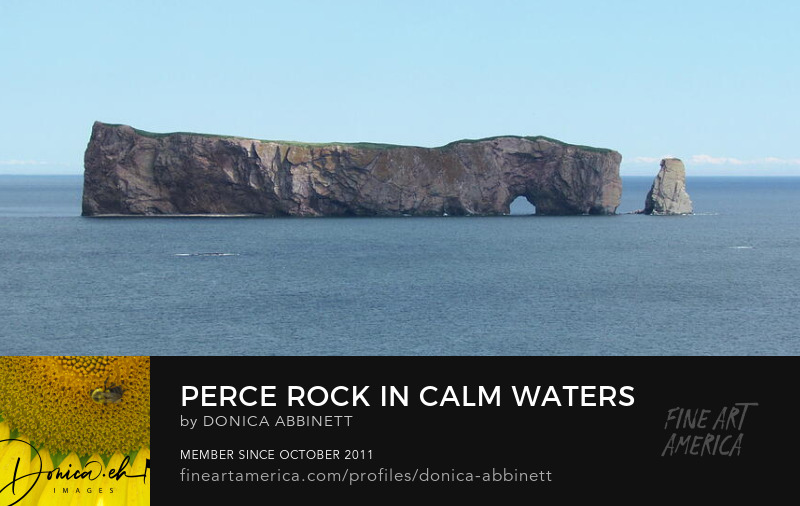Select the bee on the sunflower

point(108,393)
